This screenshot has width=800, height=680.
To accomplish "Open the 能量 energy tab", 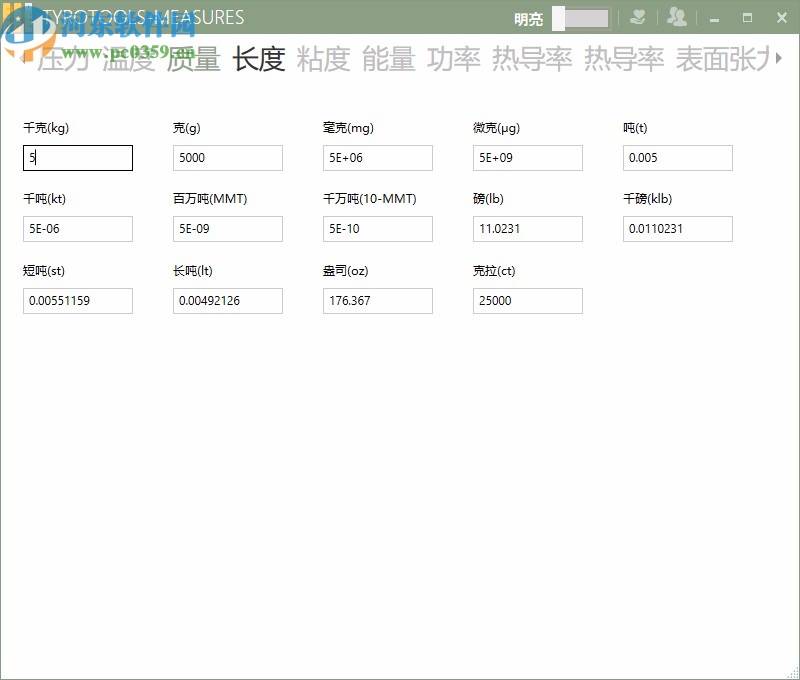I will pyautogui.click(x=389, y=60).
